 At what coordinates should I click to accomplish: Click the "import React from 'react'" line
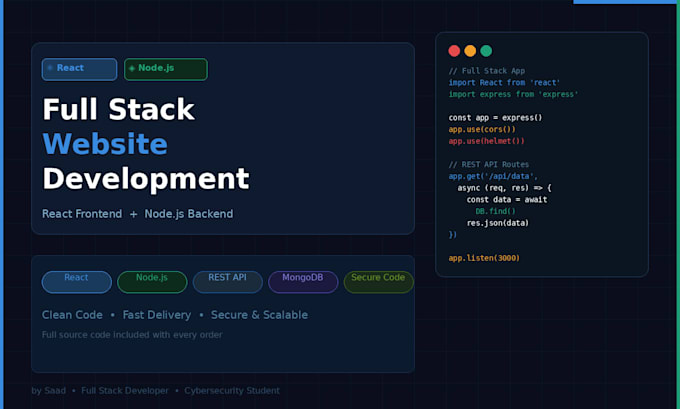pos(504,82)
